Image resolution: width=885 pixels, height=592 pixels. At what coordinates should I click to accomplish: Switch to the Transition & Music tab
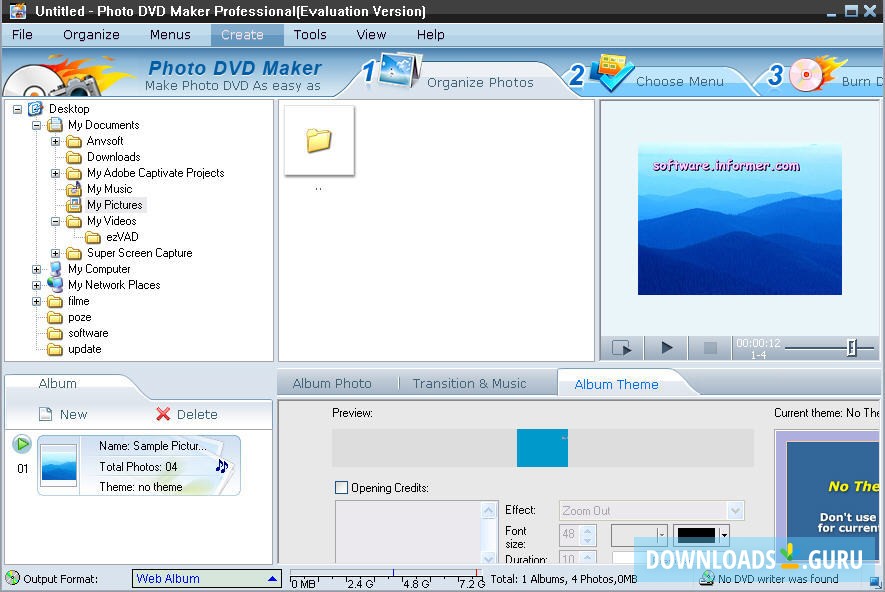pos(470,383)
